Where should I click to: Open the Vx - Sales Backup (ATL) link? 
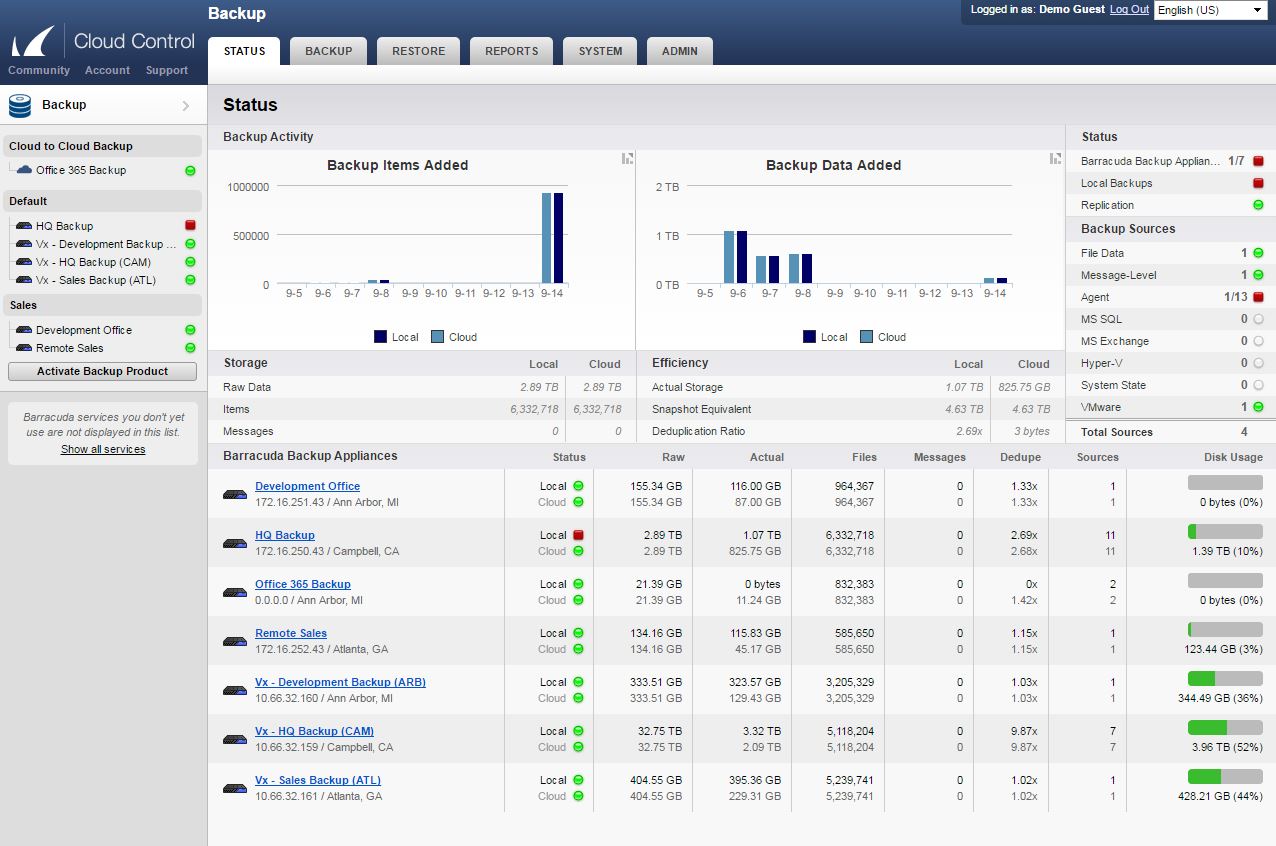[318, 780]
